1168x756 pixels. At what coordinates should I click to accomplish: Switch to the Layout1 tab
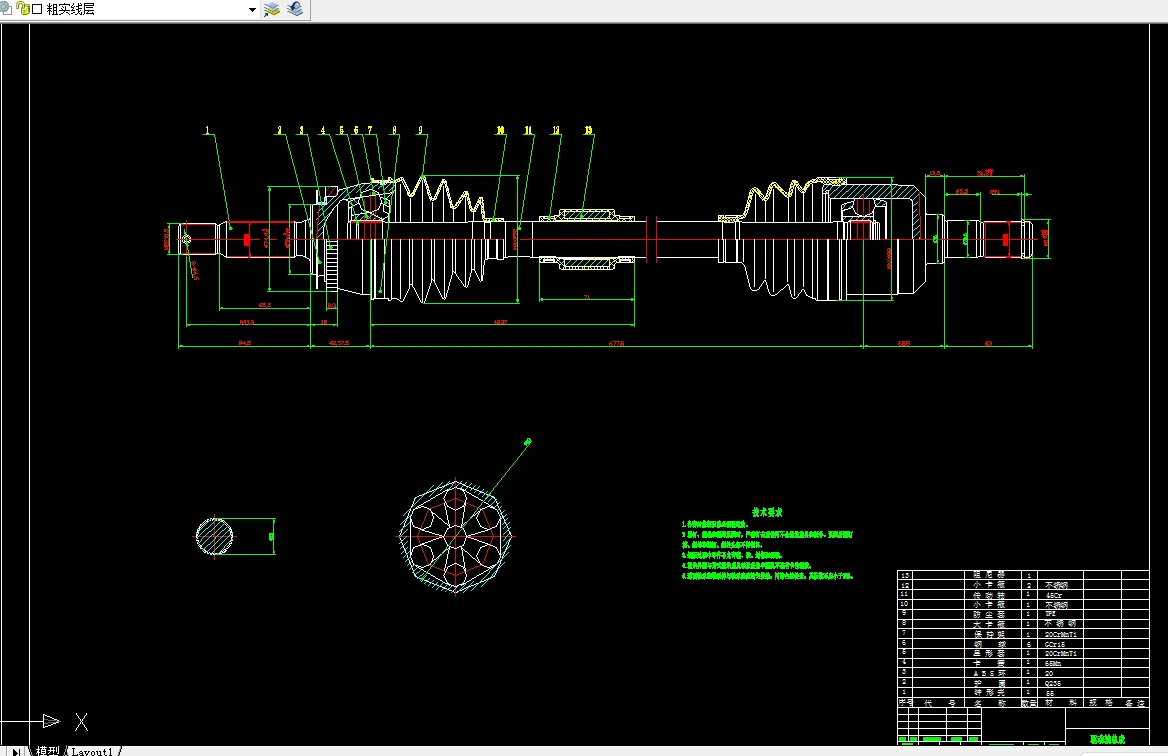pyautogui.click(x=92, y=750)
